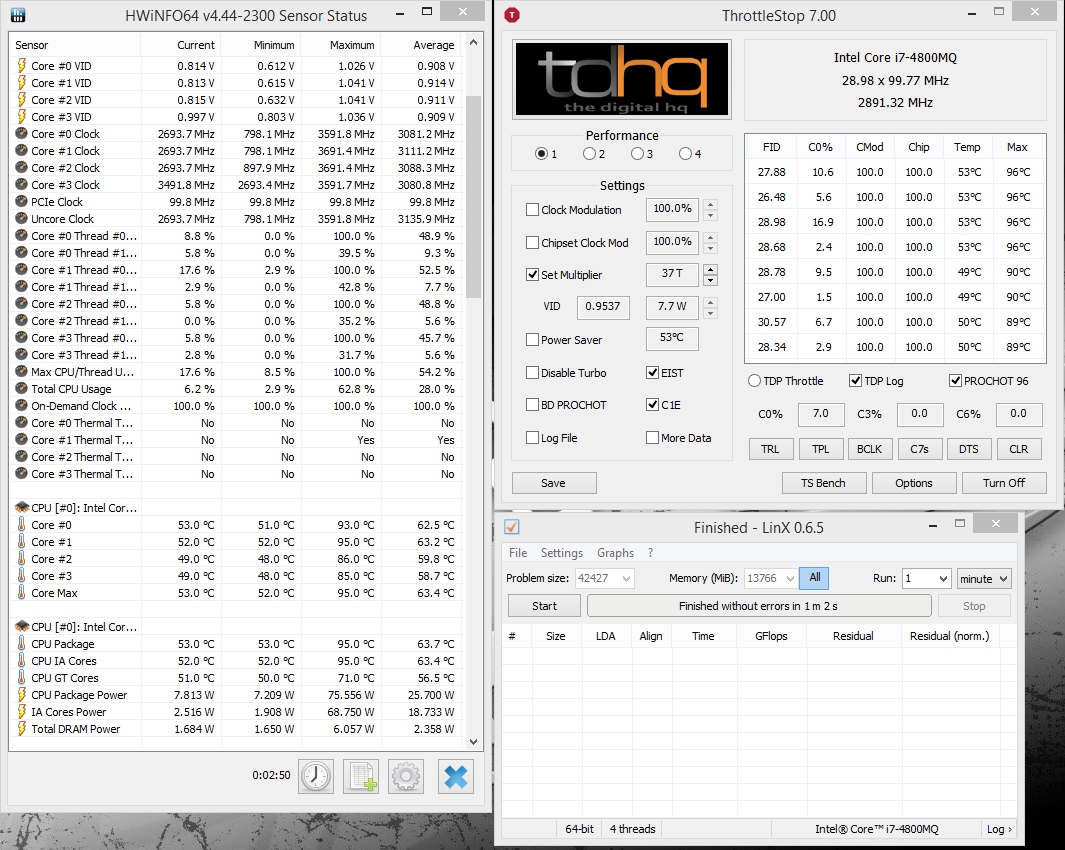The height and width of the screenshot is (850, 1065).
Task: Open HWiNFO sensor settings gear icon
Action: pyautogui.click(x=406, y=776)
